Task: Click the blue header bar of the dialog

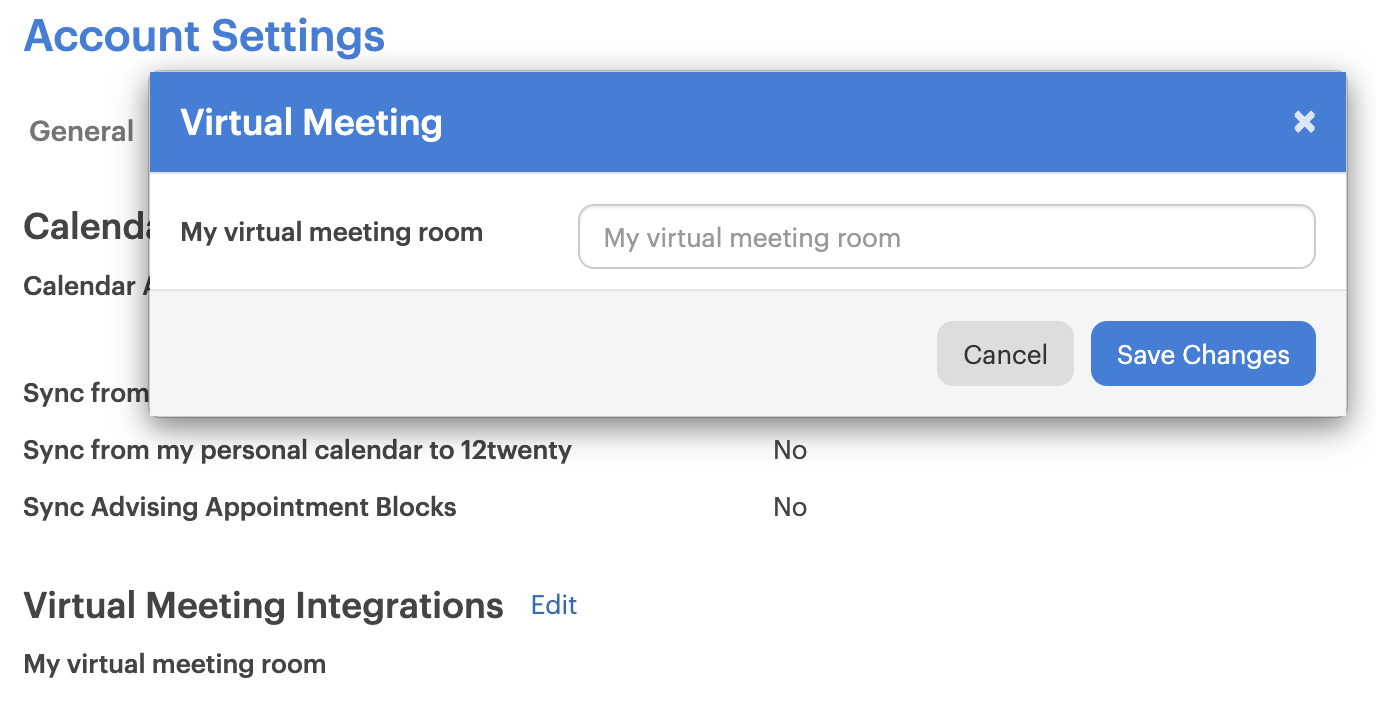Action: [800, 122]
